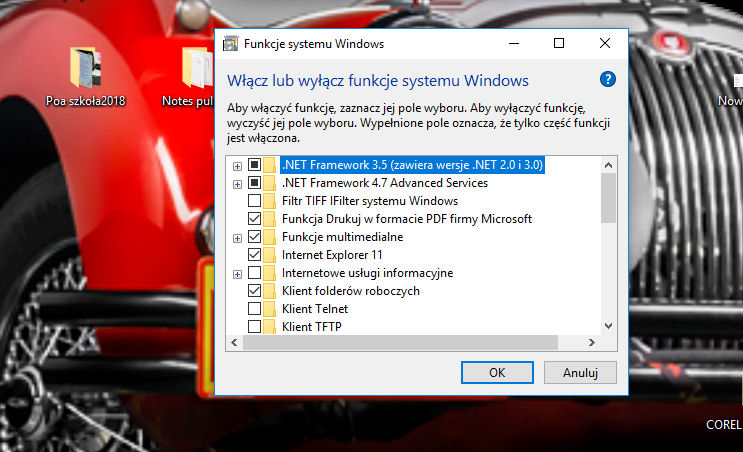Screen dimensions: 743x452
Task: Expand the .NET Framework 3.5 tree node
Action: [237, 165]
